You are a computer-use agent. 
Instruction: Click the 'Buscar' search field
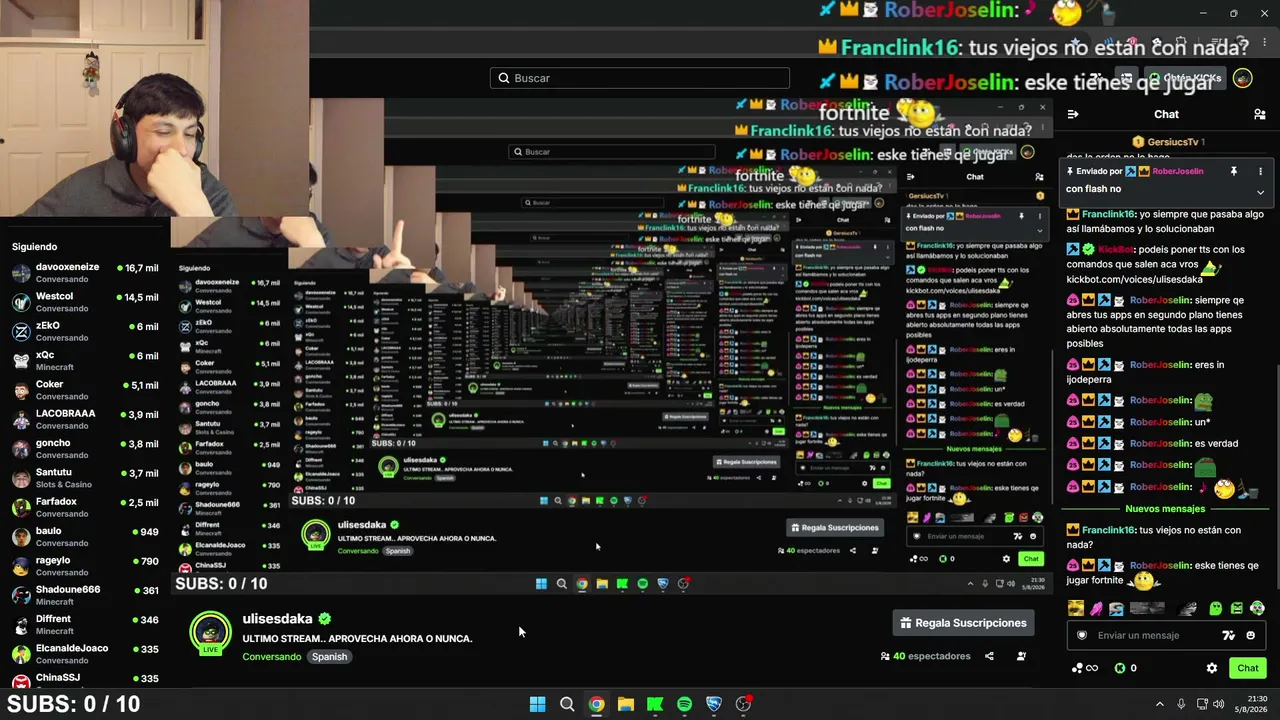tap(640, 78)
